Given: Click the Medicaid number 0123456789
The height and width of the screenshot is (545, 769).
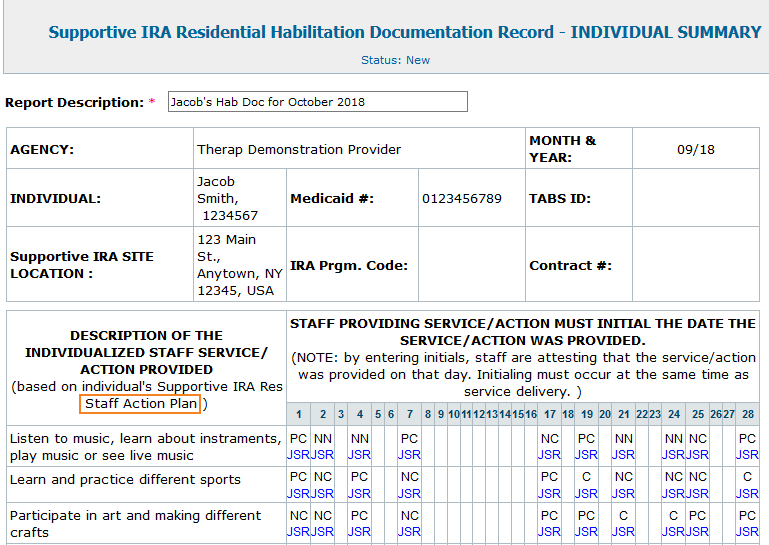Looking at the screenshot, I should (x=461, y=198).
